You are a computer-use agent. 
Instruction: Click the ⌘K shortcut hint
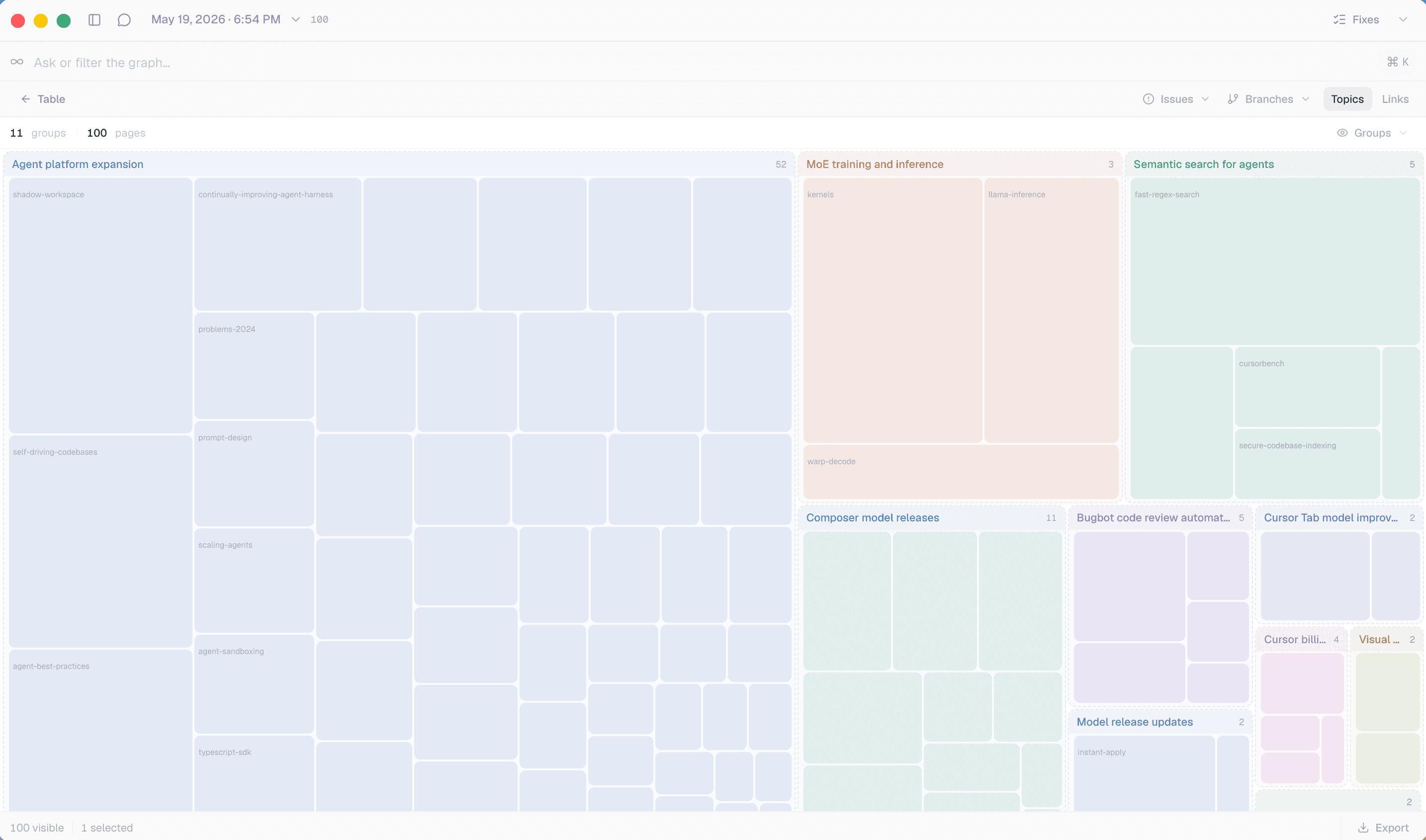pos(1398,62)
